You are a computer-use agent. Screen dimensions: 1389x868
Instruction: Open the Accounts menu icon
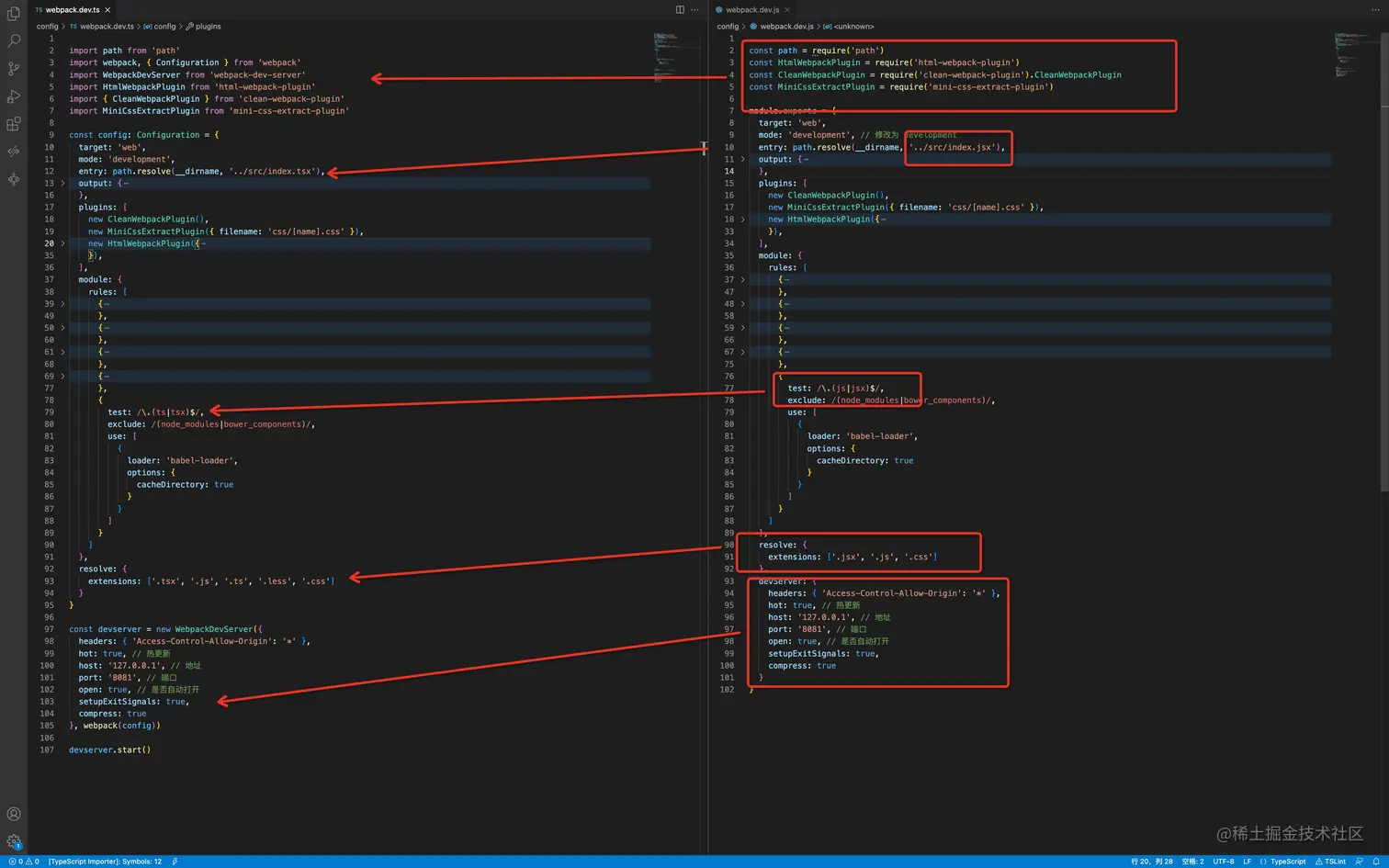point(14,814)
